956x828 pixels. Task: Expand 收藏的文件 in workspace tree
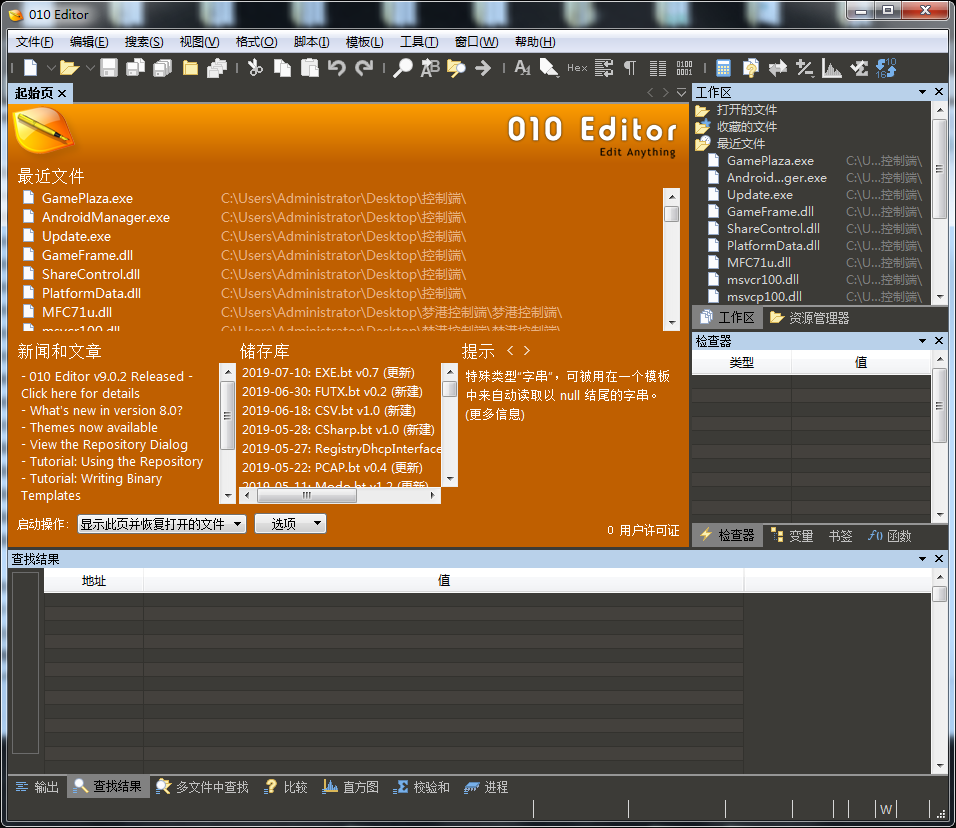746,127
